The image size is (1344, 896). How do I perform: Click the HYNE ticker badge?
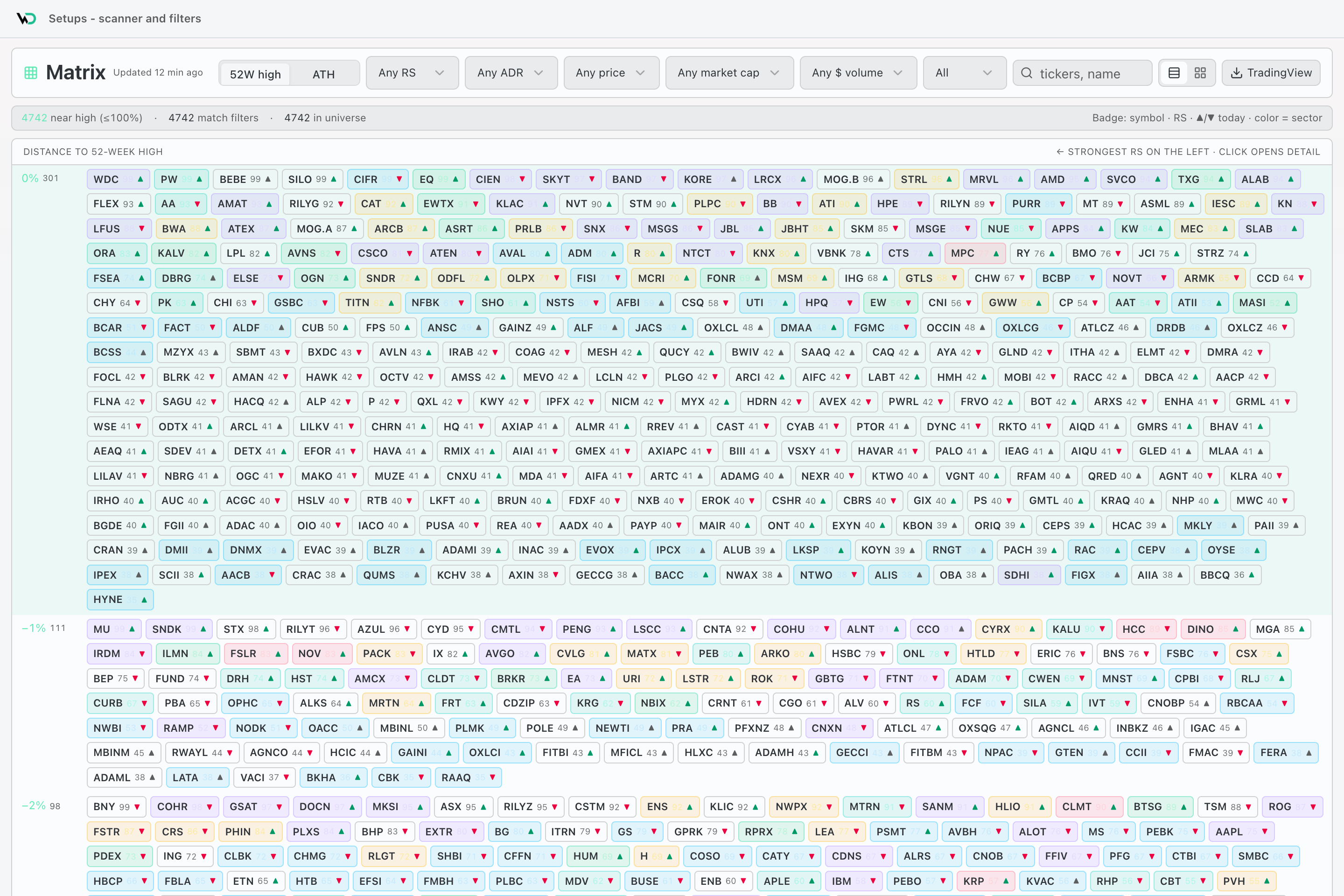pos(120,599)
